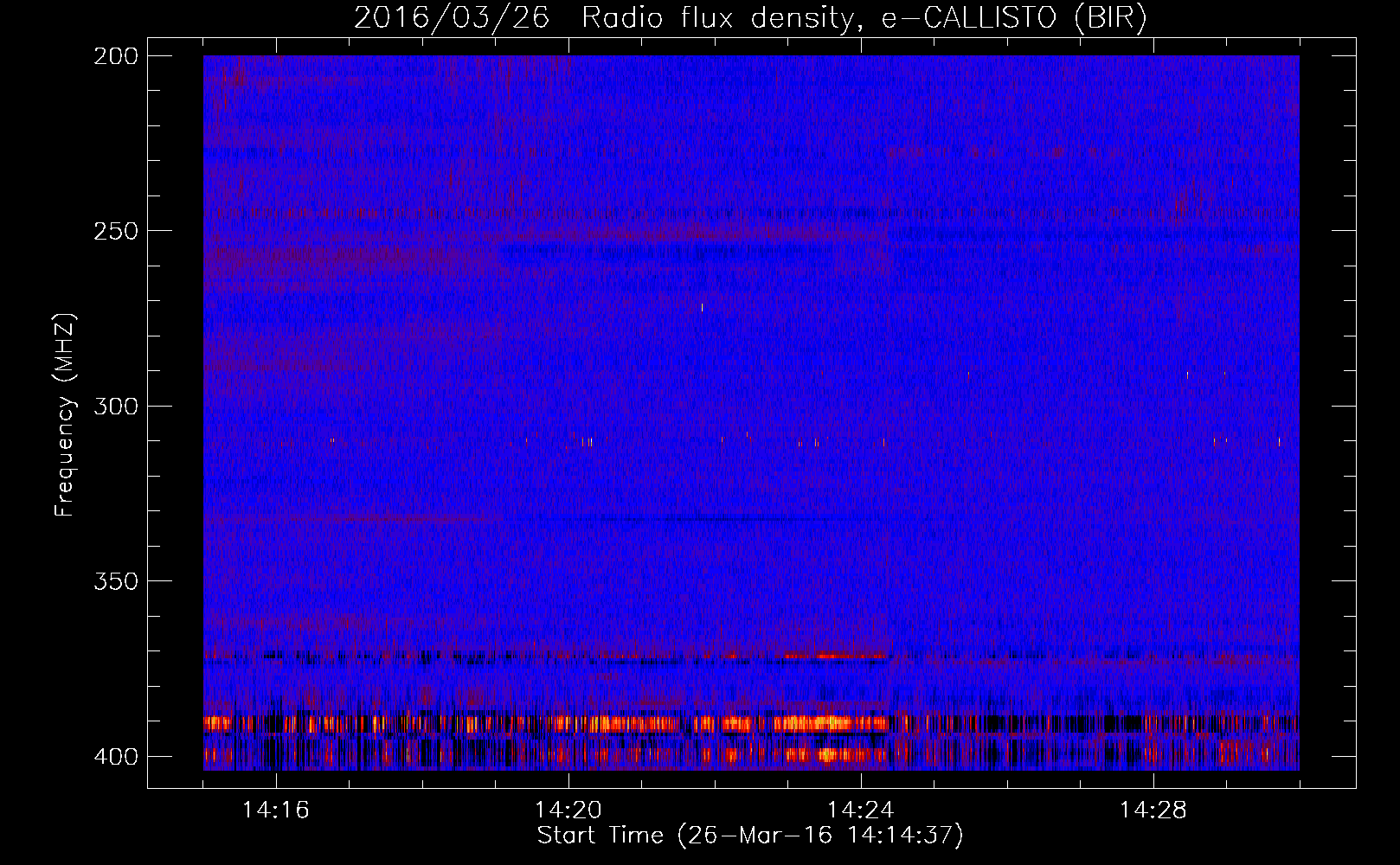Click the 'Start Time (26-Mar-16 14:14:37)' label
Viewport: 1400px width, 865px height.
click(750, 836)
